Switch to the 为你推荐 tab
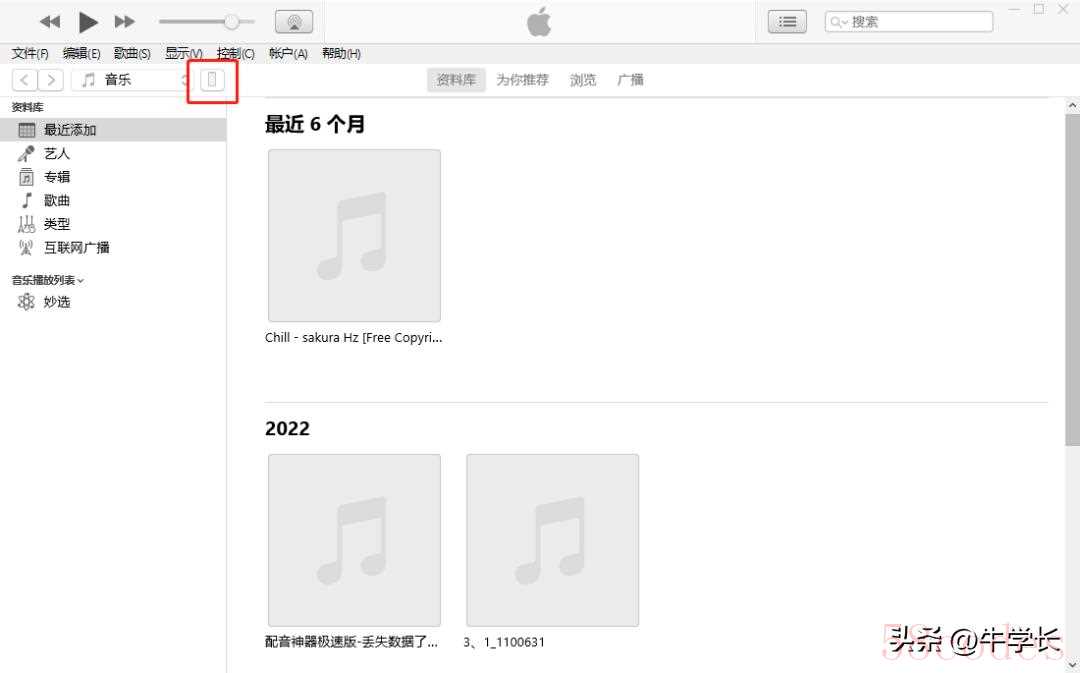Viewport: 1080px width, 673px height. pos(523,80)
